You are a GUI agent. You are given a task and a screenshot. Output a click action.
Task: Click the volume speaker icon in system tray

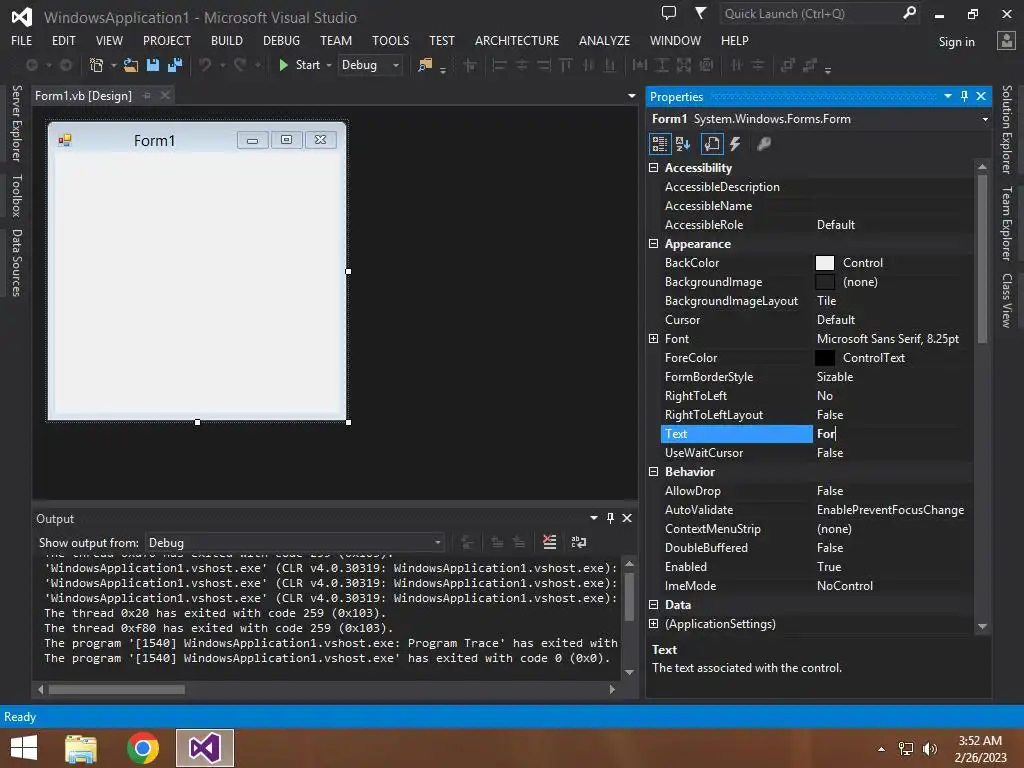click(x=930, y=749)
